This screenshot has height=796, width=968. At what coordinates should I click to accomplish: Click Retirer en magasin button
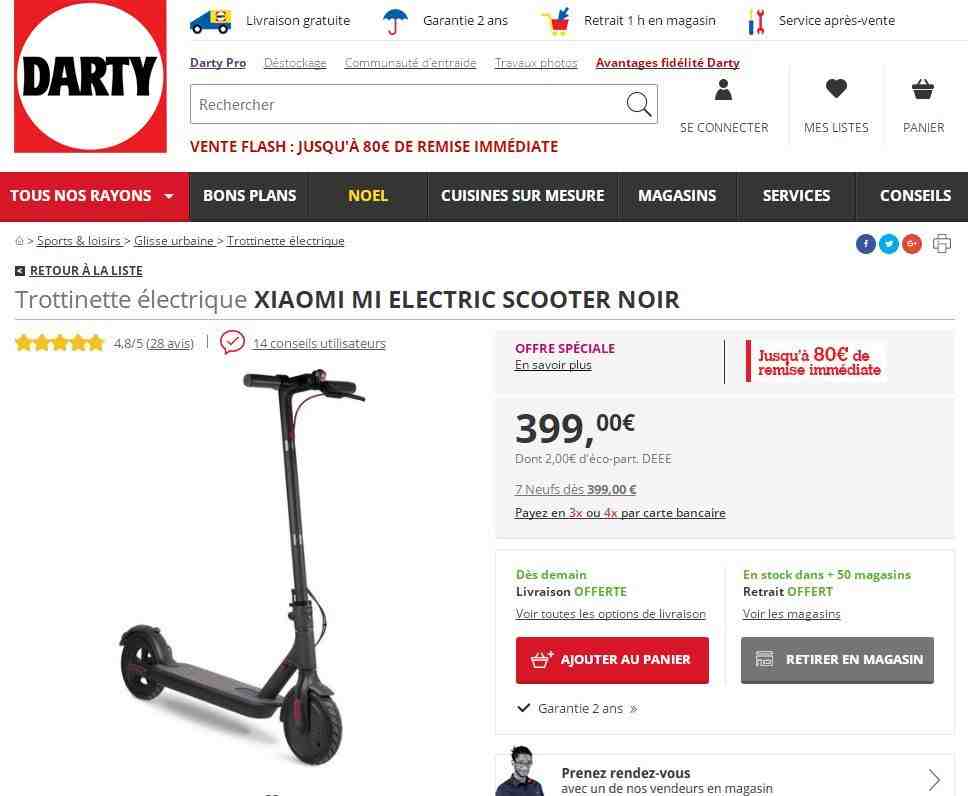coord(837,660)
